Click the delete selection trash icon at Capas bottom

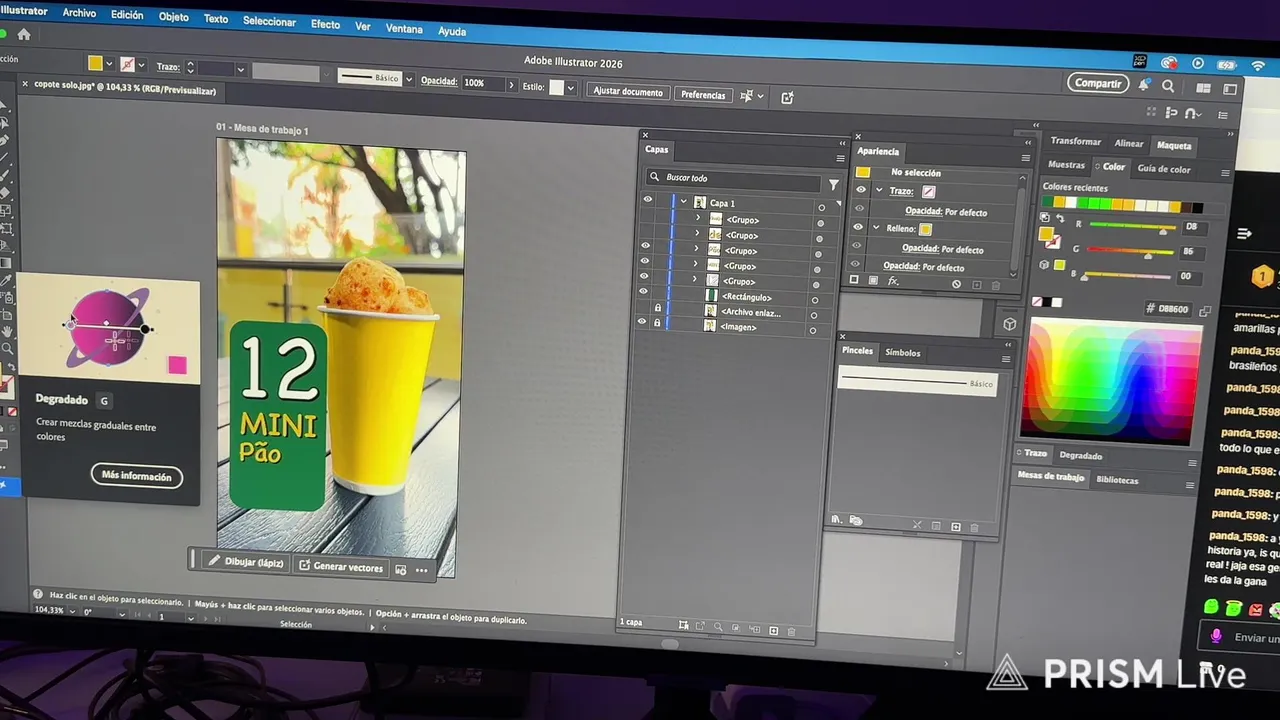click(791, 632)
